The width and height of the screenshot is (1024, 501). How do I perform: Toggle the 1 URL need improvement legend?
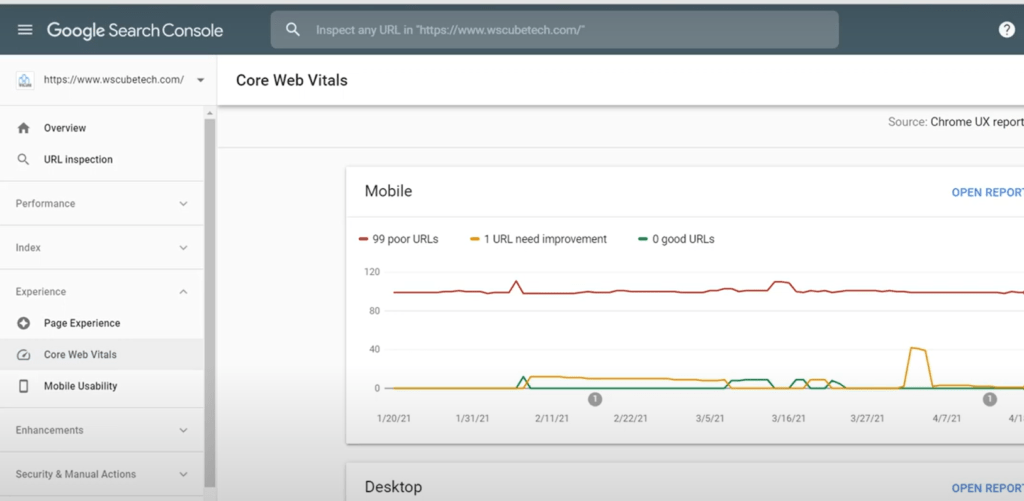click(x=539, y=239)
